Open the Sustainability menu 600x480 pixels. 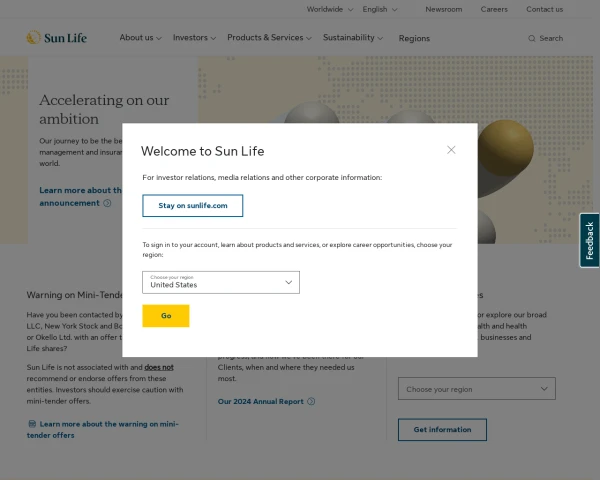pyautogui.click(x=353, y=38)
